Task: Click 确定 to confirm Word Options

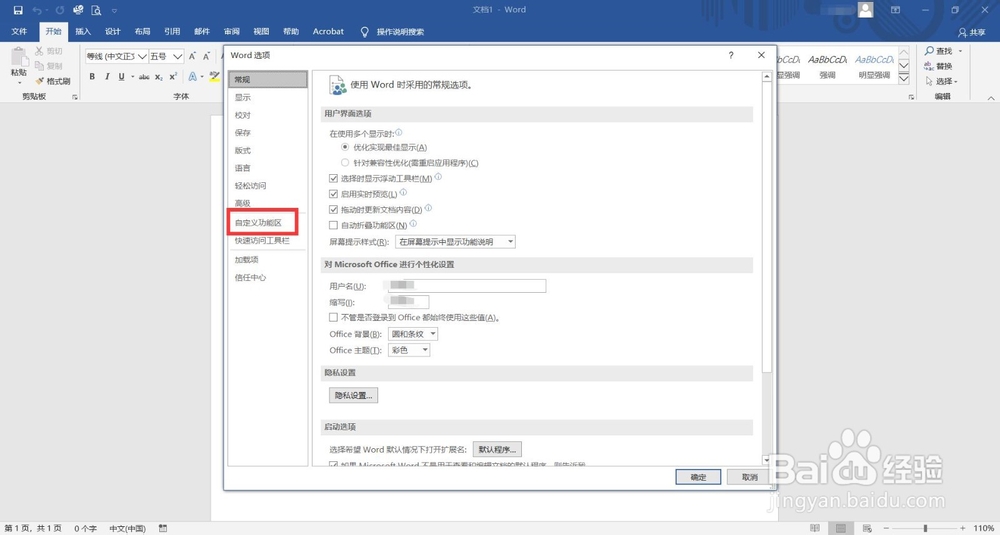Action: pyautogui.click(x=698, y=477)
